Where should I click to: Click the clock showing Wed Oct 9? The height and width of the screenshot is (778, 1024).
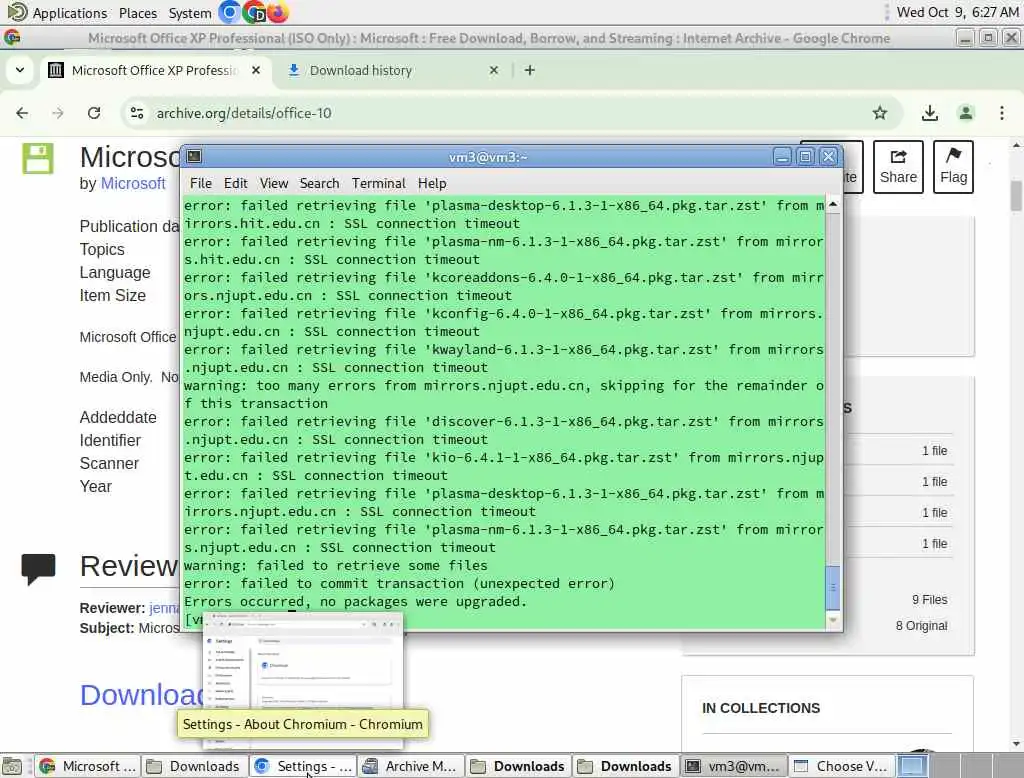tap(957, 12)
